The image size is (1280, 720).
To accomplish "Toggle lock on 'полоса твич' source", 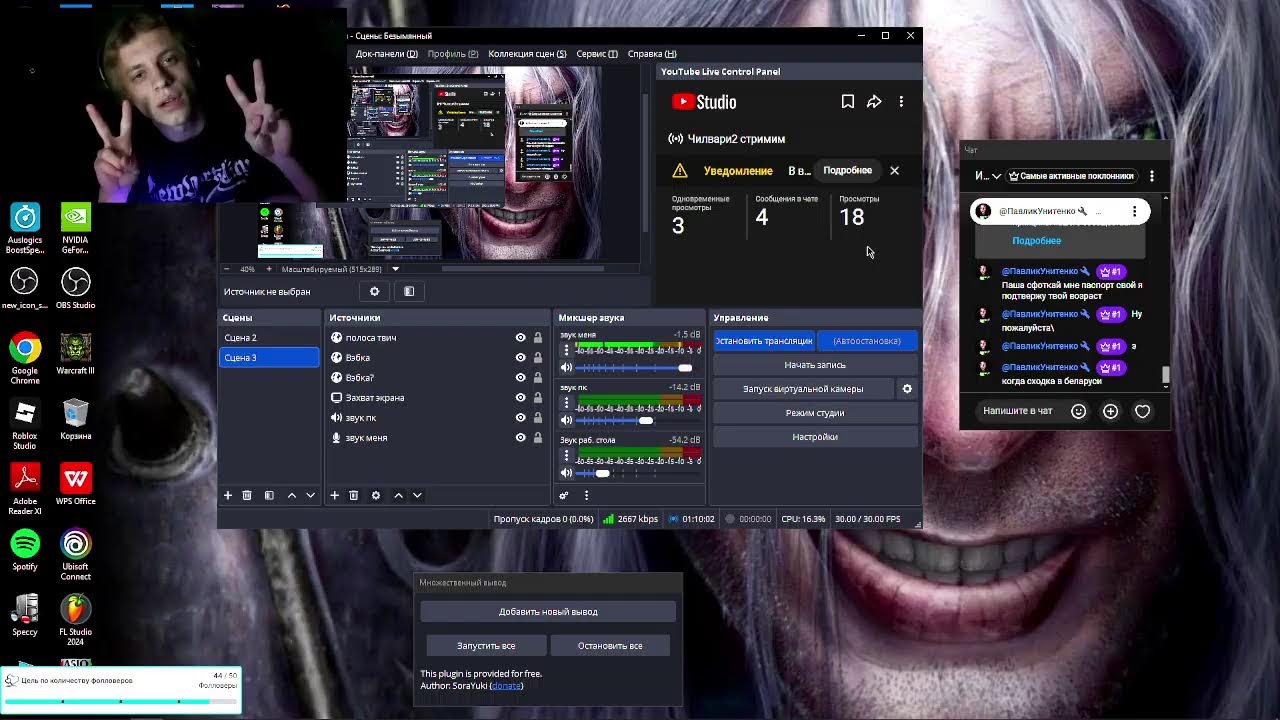I will [x=538, y=338].
